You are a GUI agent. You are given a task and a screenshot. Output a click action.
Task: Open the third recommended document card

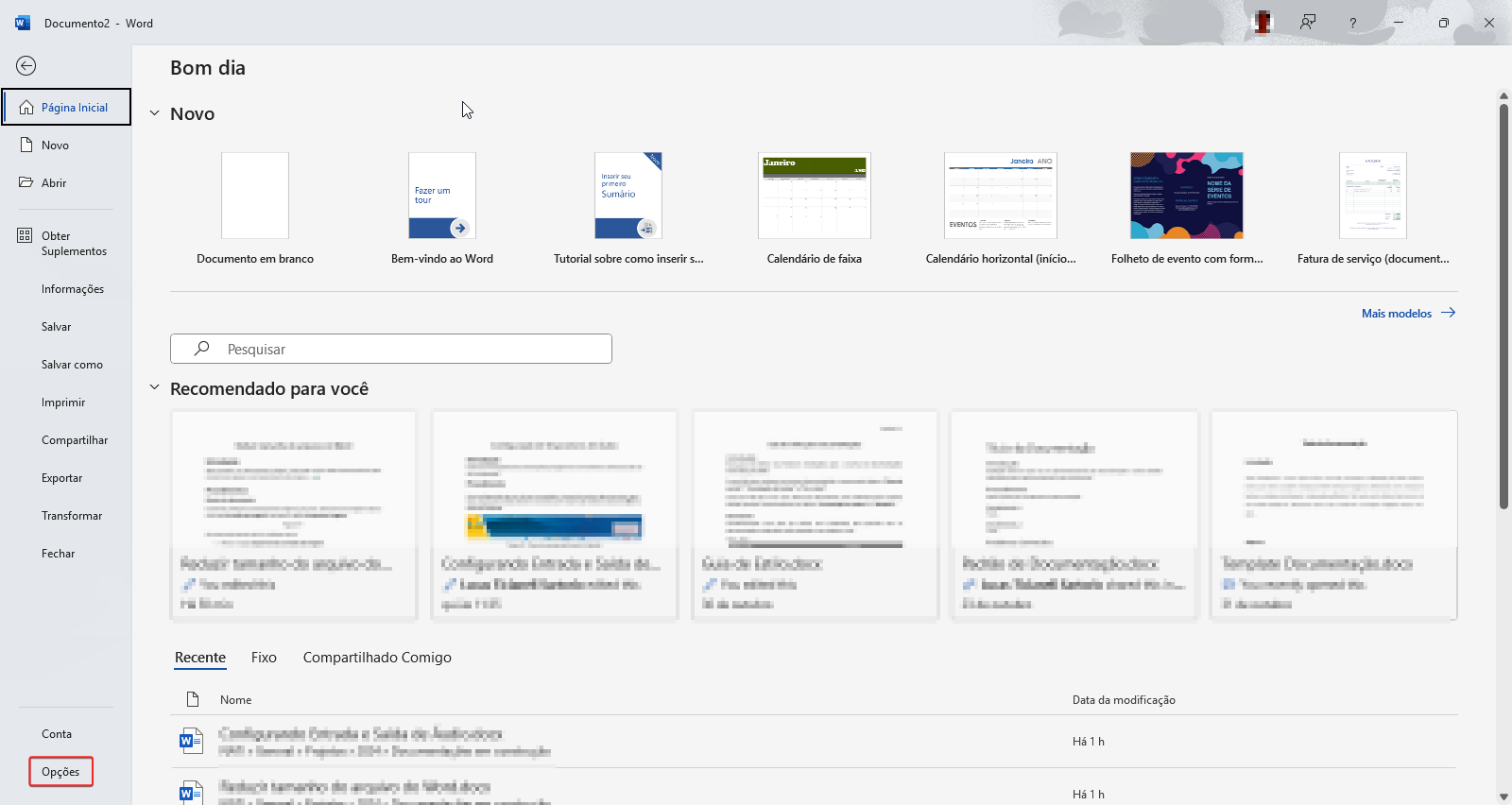(x=815, y=516)
